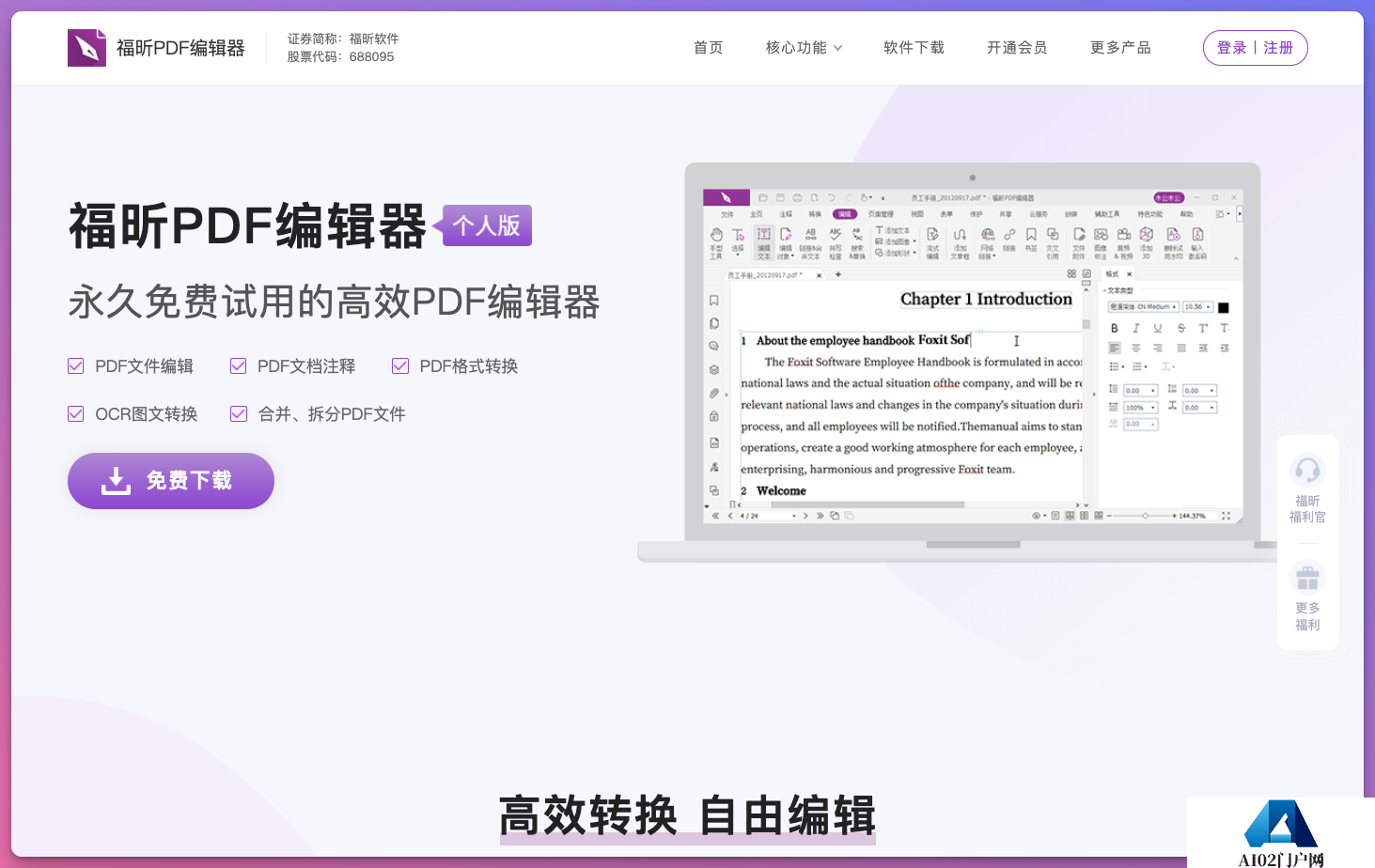The width and height of the screenshot is (1375, 868).
Task: Open 更多产品 in the site navigation
Action: pyautogui.click(x=1120, y=48)
